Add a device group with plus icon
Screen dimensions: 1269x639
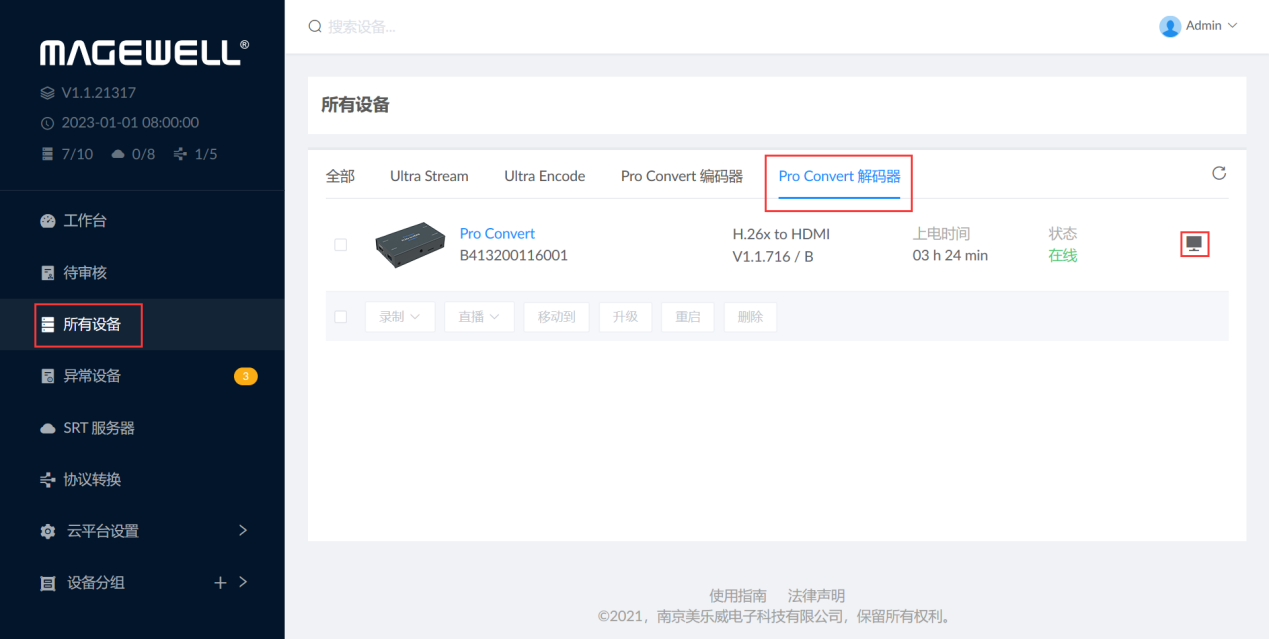[x=220, y=582]
